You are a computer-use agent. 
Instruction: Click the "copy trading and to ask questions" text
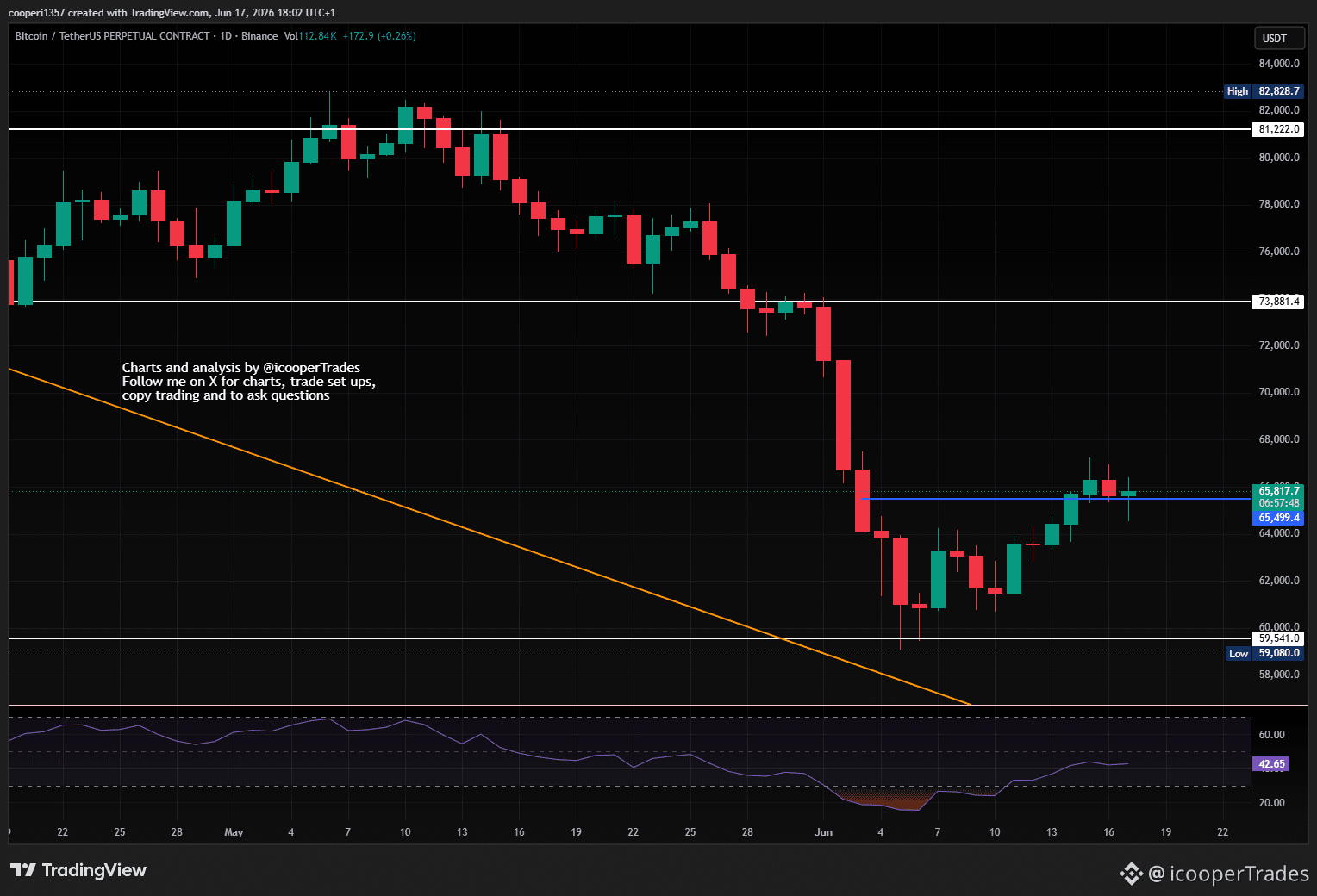tap(226, 395)
